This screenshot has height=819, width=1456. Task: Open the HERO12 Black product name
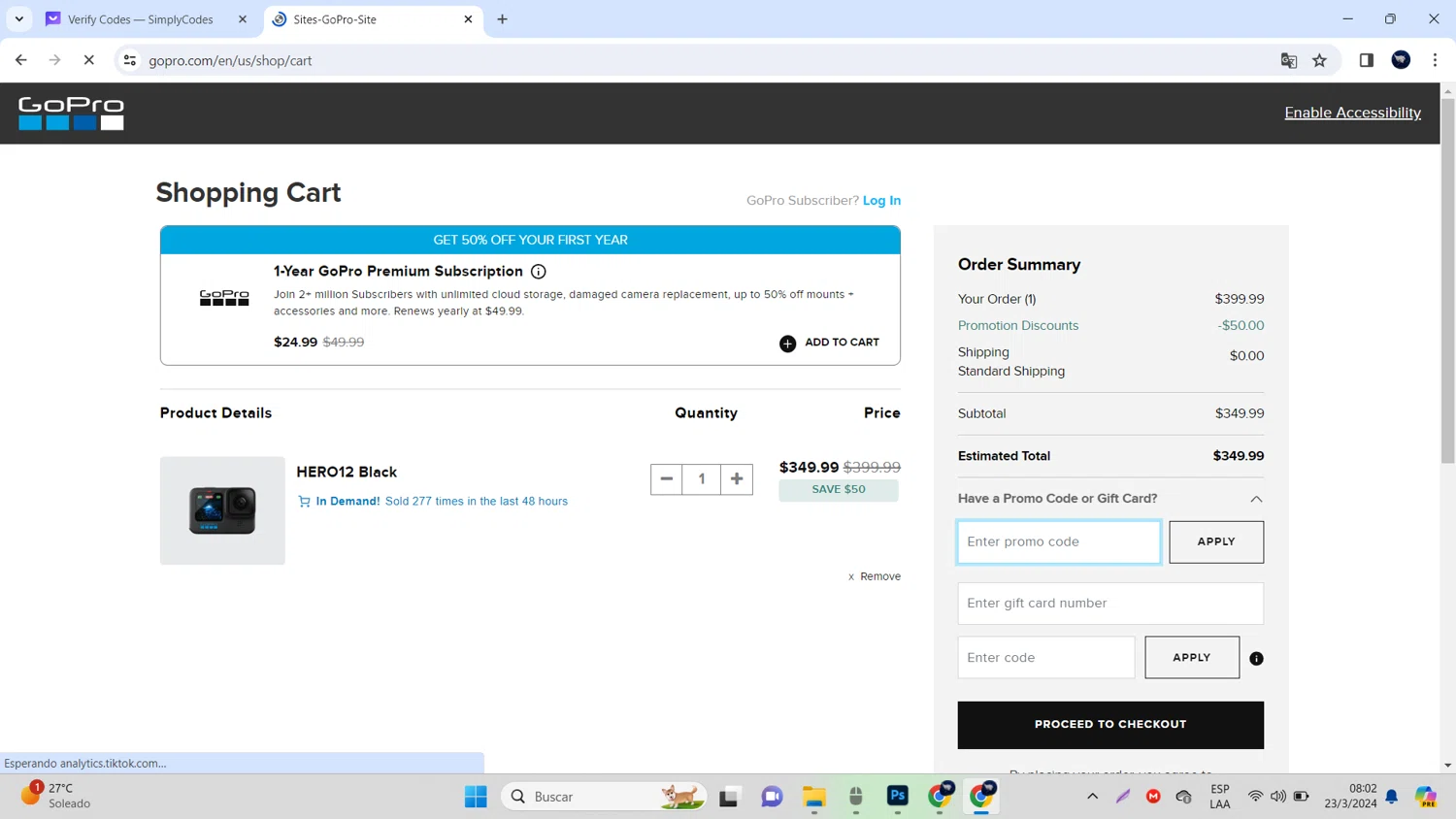click(347, 472)
